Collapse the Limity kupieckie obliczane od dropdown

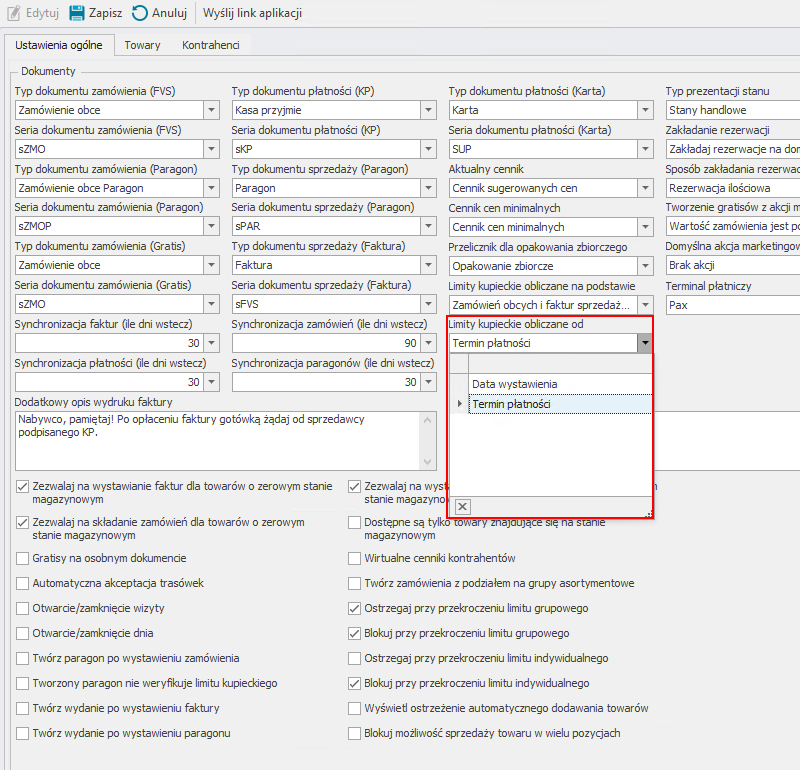click(644, 343)
